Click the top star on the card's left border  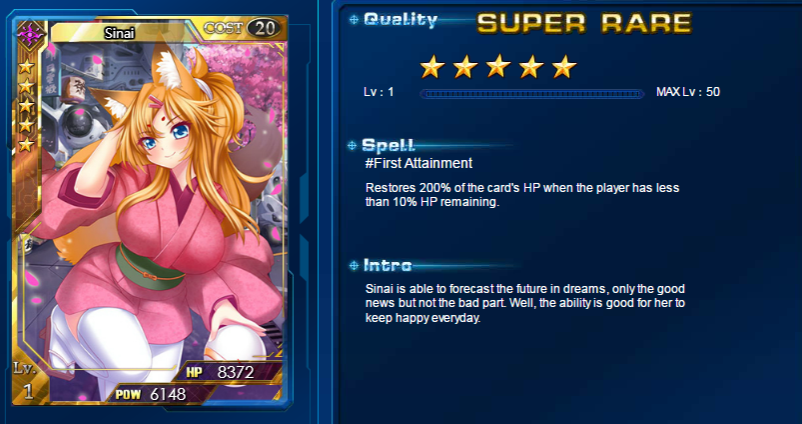click(x=26, y=66)
